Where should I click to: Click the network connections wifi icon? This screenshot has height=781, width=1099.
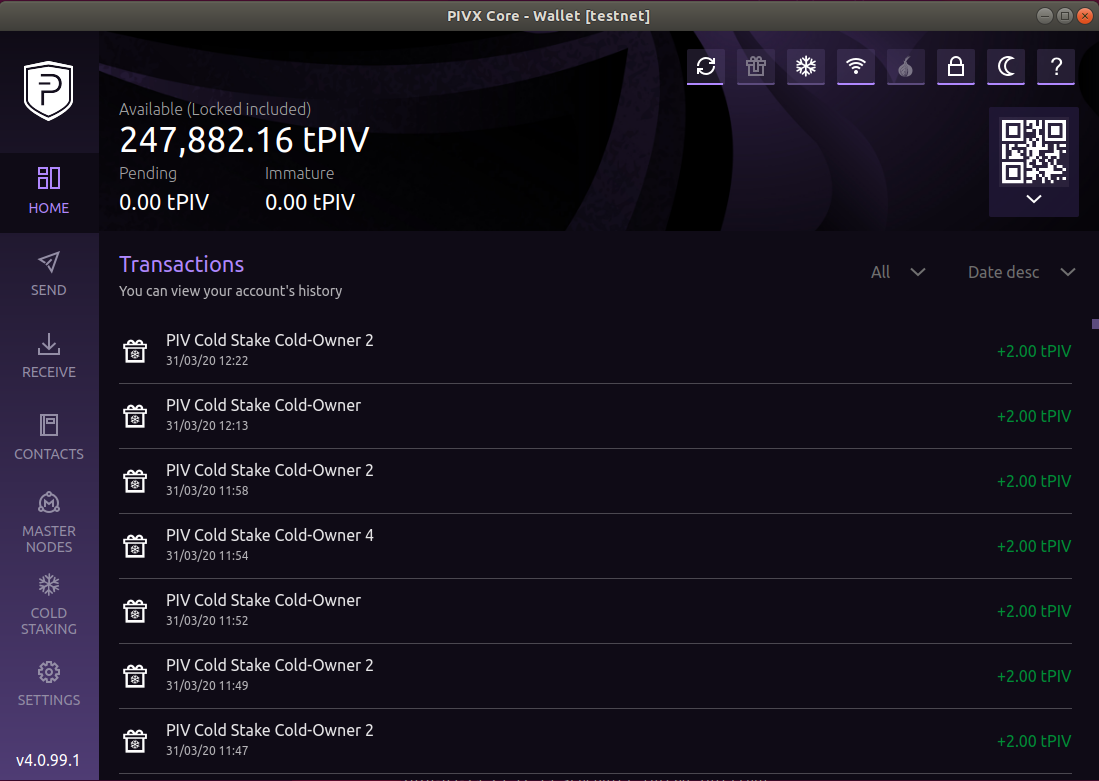(856, 67)
